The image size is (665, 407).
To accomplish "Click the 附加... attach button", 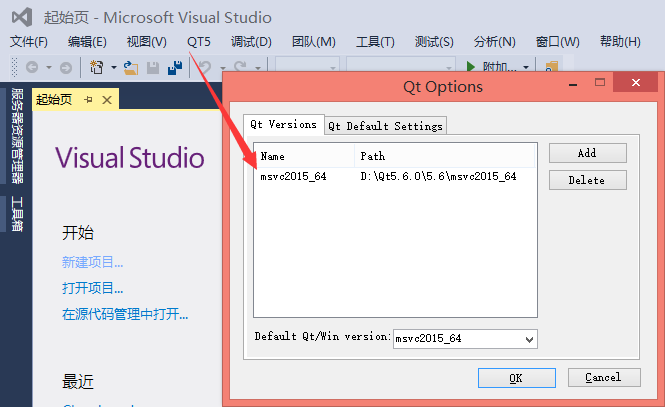I will click(x=500, y=67).
